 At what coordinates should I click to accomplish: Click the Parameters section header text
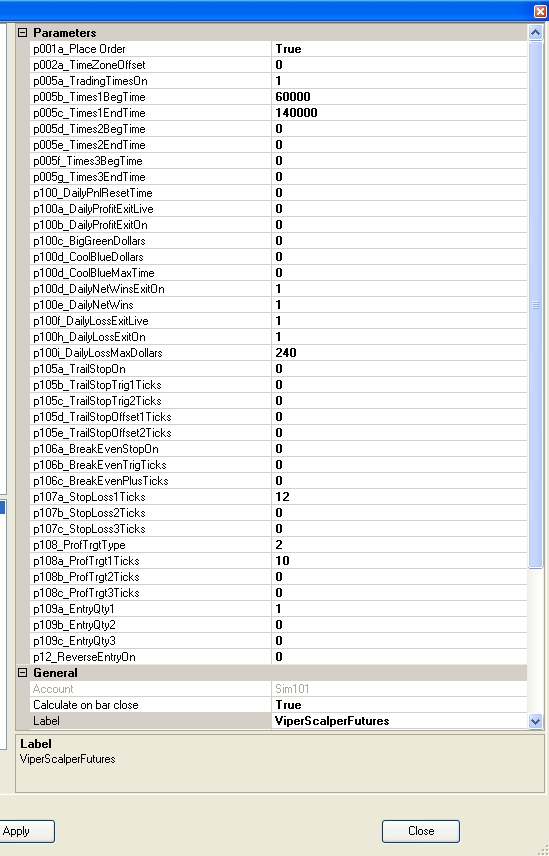tap(64, 33)
